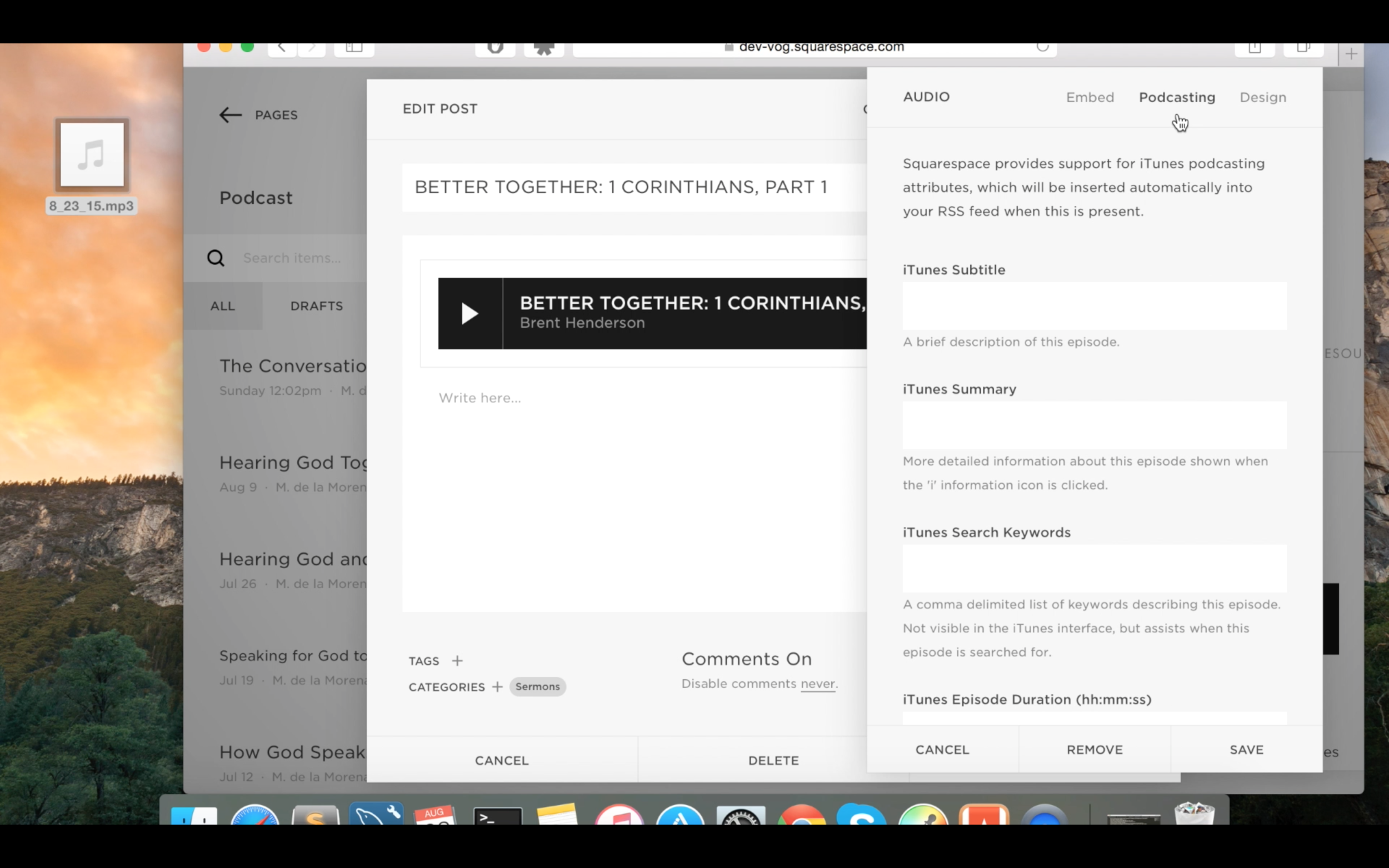Launch Terminal from the dock
1389x868 pixels.
coord(497,816)
